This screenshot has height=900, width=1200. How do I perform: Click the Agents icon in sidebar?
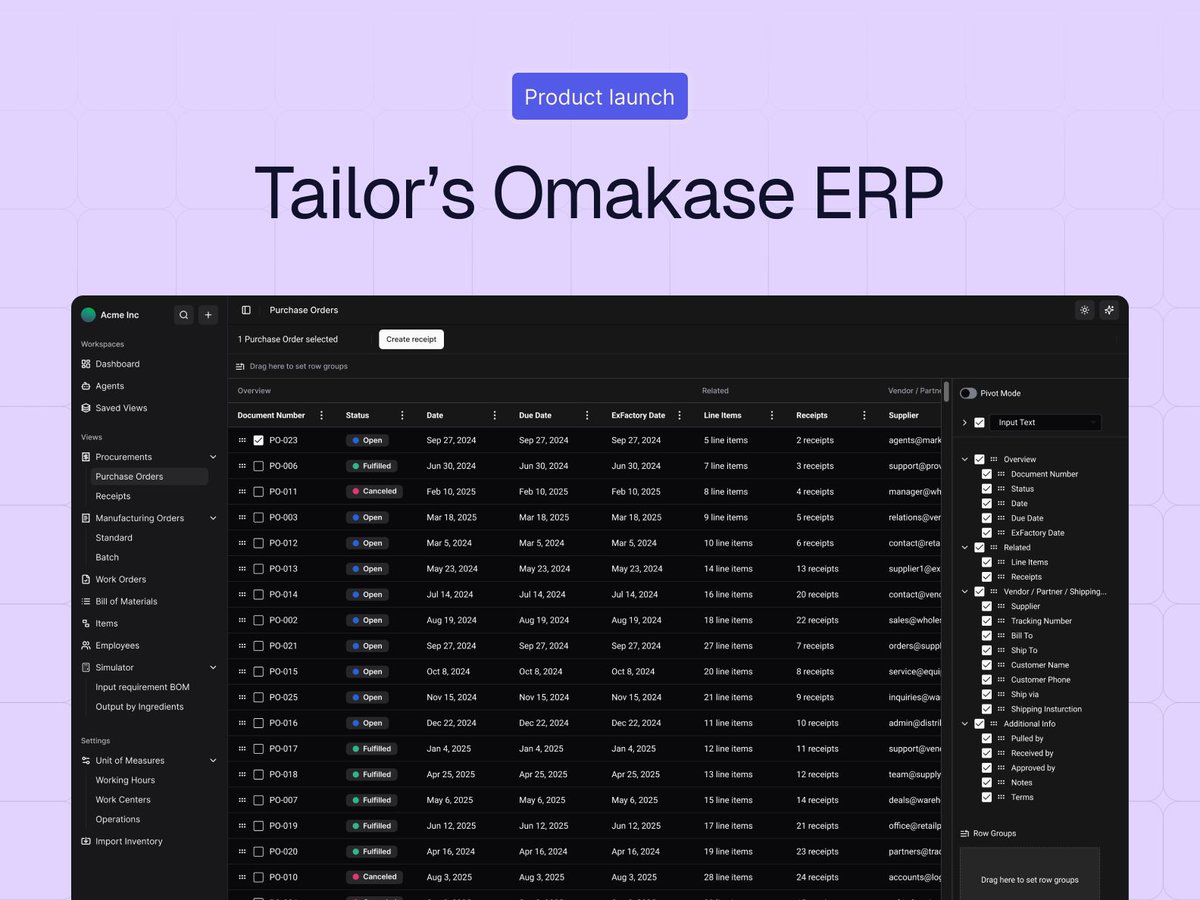click(x=86, y=386)
